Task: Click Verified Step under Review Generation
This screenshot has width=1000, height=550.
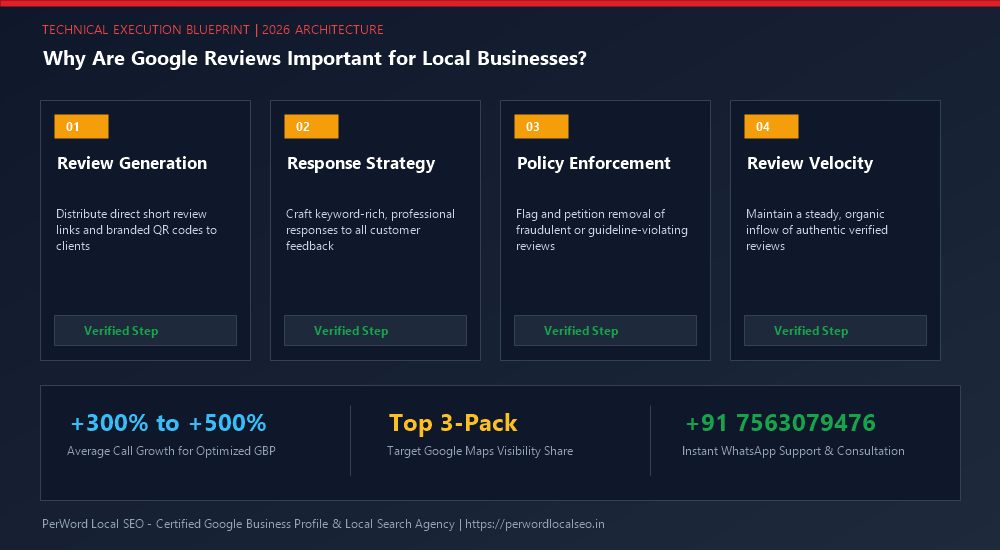Action: tap(145, 331)
